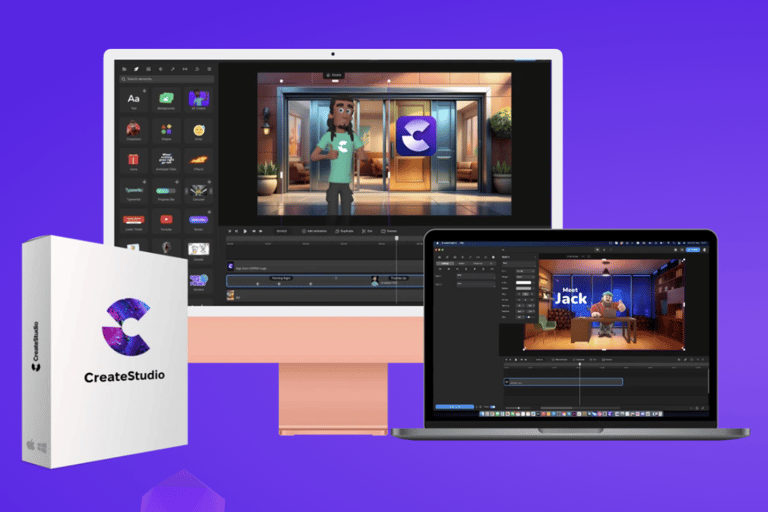Select the background layer thumbnail in iMac timeline
Viewport: 768px width, 512px height.
click(230, 295)
